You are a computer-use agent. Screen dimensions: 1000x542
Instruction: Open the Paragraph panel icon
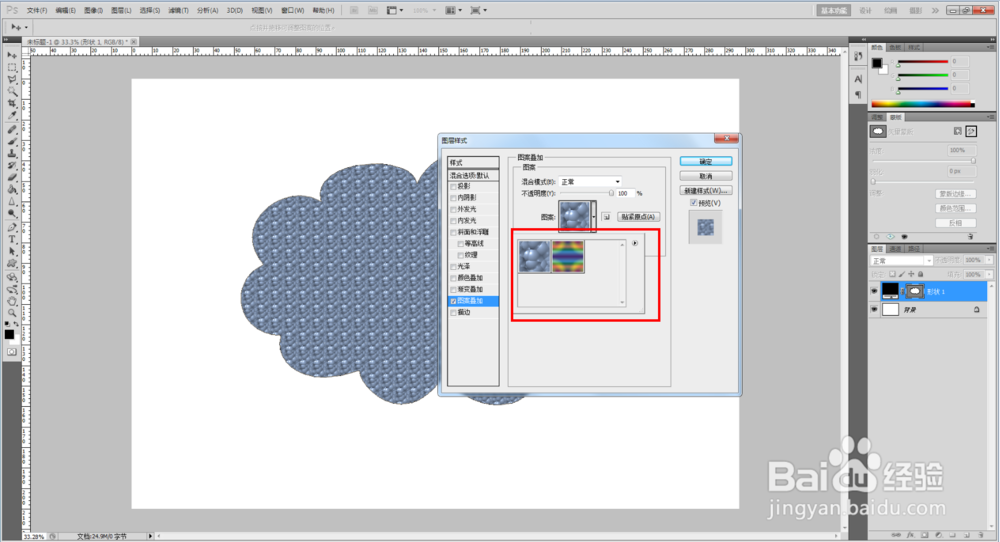858,94
